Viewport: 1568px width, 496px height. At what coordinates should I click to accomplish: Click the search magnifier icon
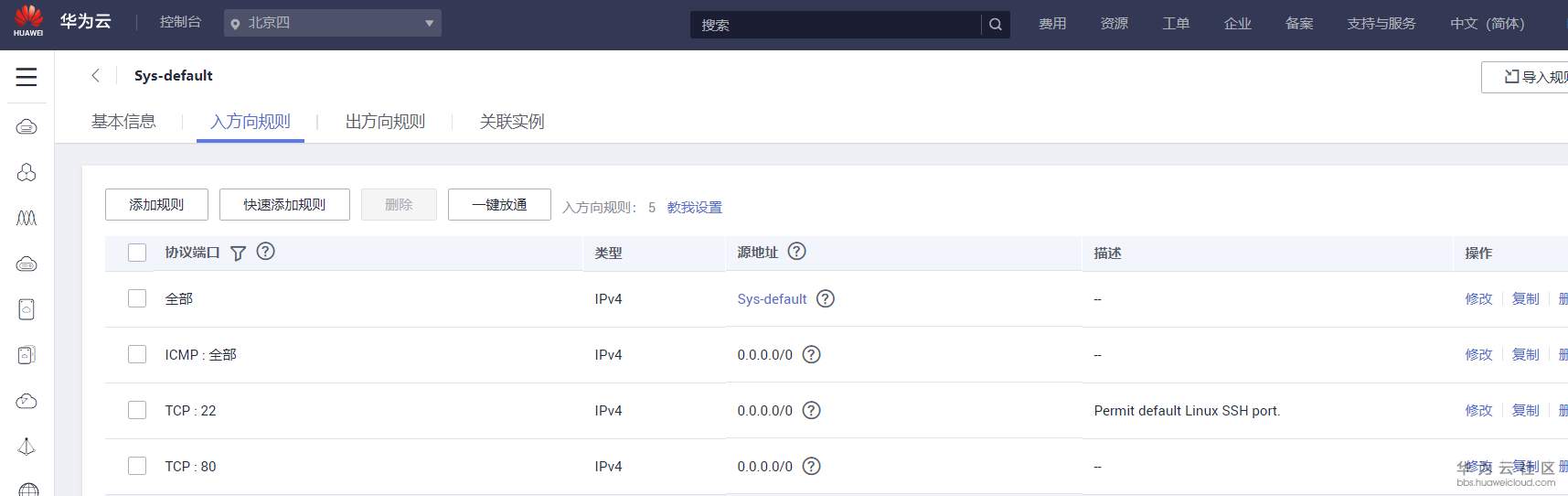996,25
